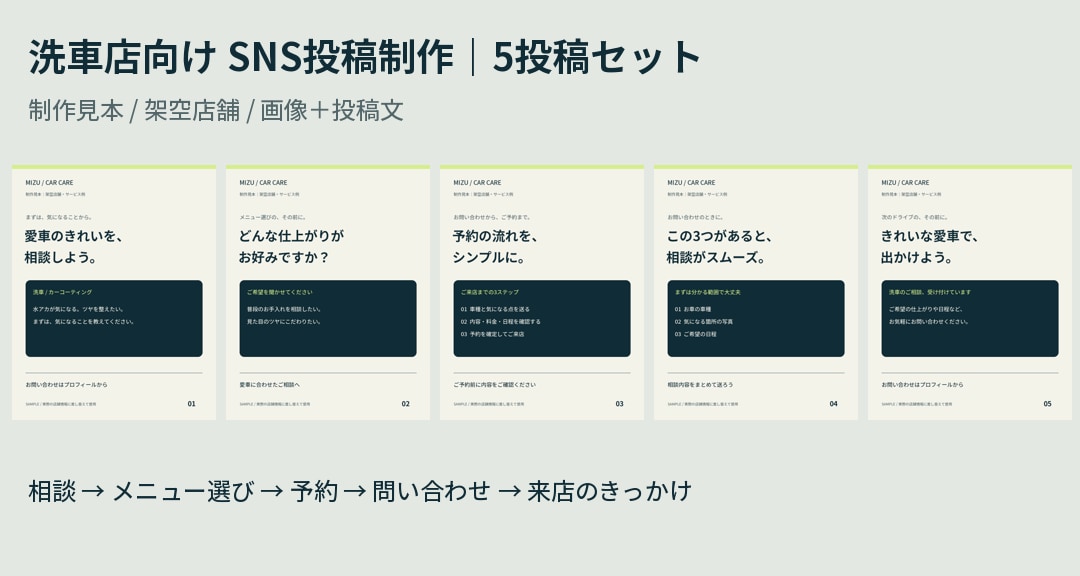Click footer '愛車に合わせたご相談へ'
Screen dimensions: 1080x576
click(x=270, y=384)
